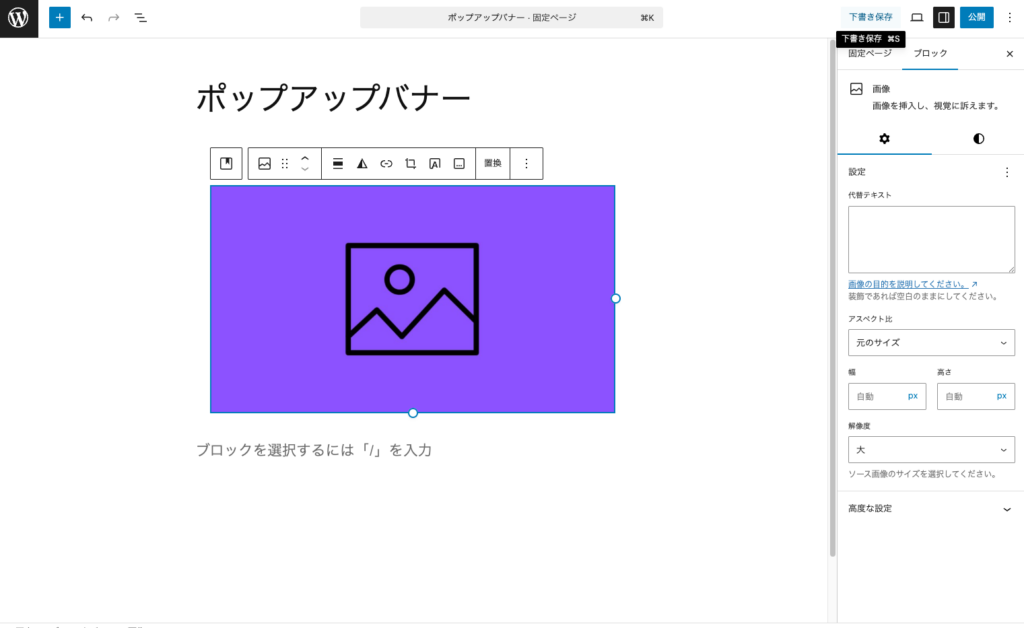Screen dimensions: 1024x628
Task: Switch the 幅 field unit to px
Action: (x=913, y=396)
